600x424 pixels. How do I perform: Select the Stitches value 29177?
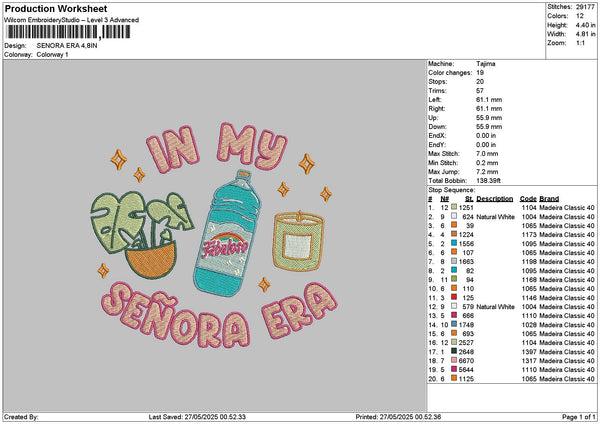pos(585,7)
